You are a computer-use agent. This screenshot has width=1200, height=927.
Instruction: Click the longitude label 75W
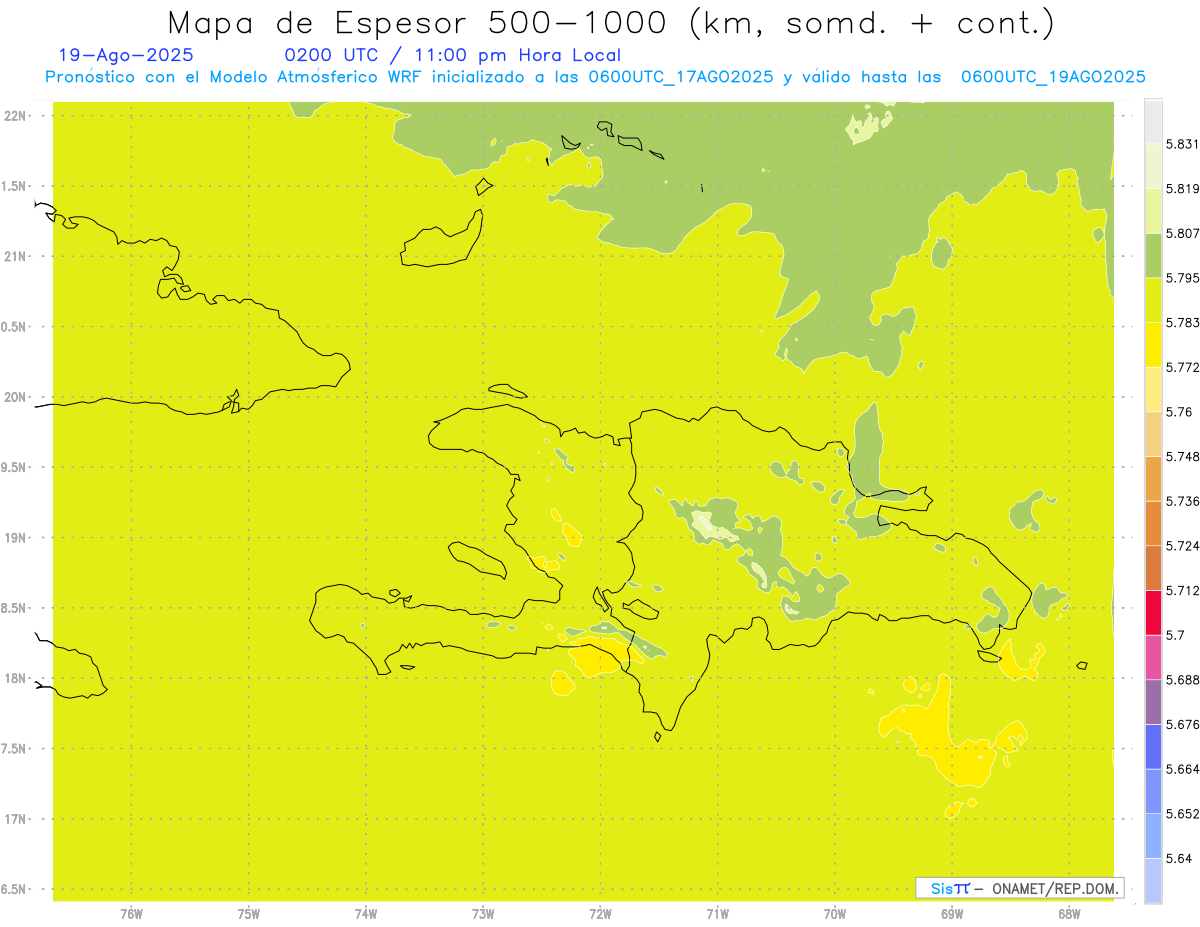point(248,914)
